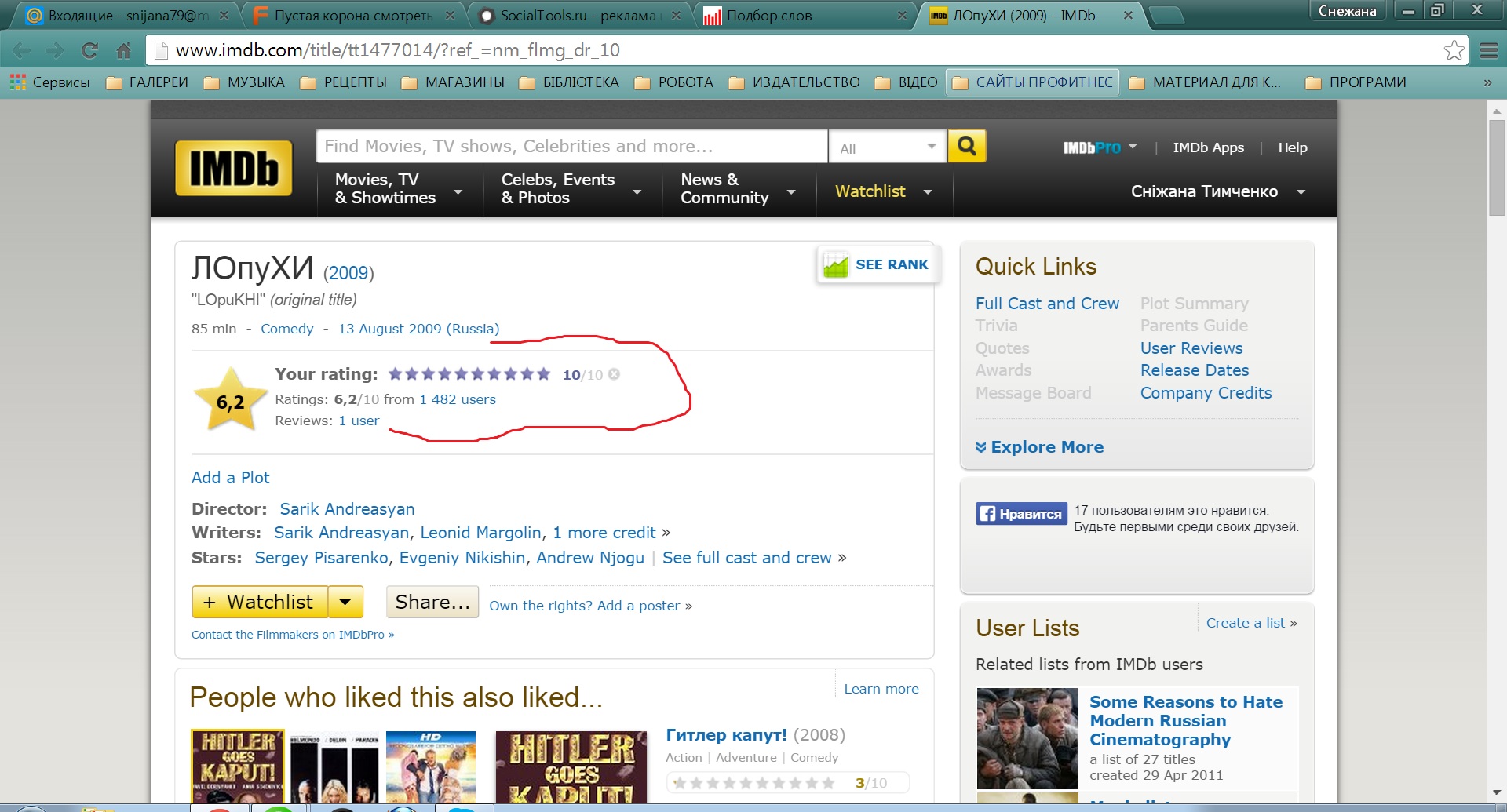Open Hitler Goes Kaput large poster
Screen dimensions: 1507x812
point(571,767)
